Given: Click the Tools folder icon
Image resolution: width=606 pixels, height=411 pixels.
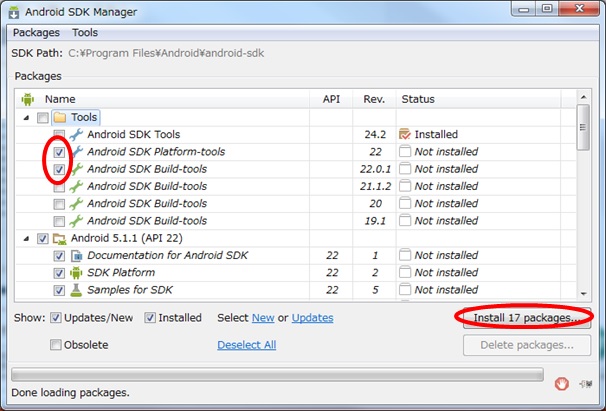Looking at the screenshot, I should tap(60, 117).
